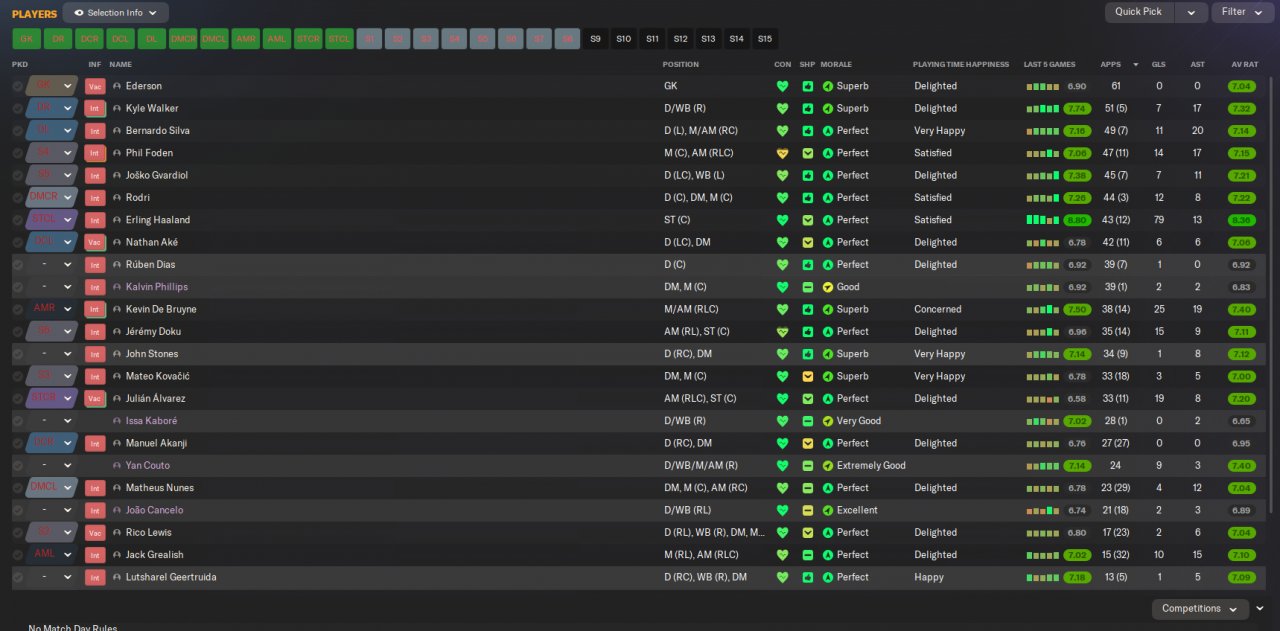Click Kyle Walker's Superb morale icon
The width and height of the screenshot is (1280, 631).
[x=828, y=108]
